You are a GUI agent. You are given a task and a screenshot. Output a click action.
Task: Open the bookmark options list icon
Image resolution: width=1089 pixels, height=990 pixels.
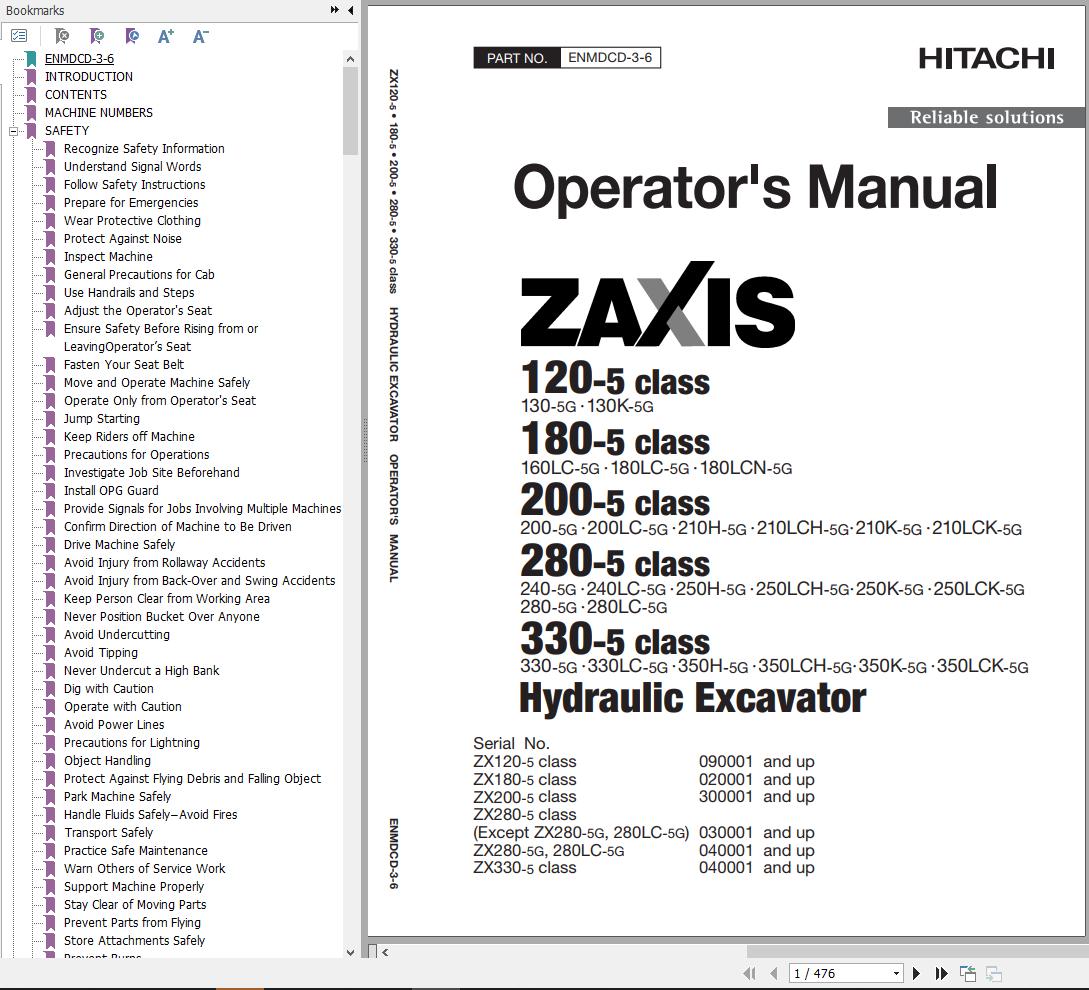point(19,35)
